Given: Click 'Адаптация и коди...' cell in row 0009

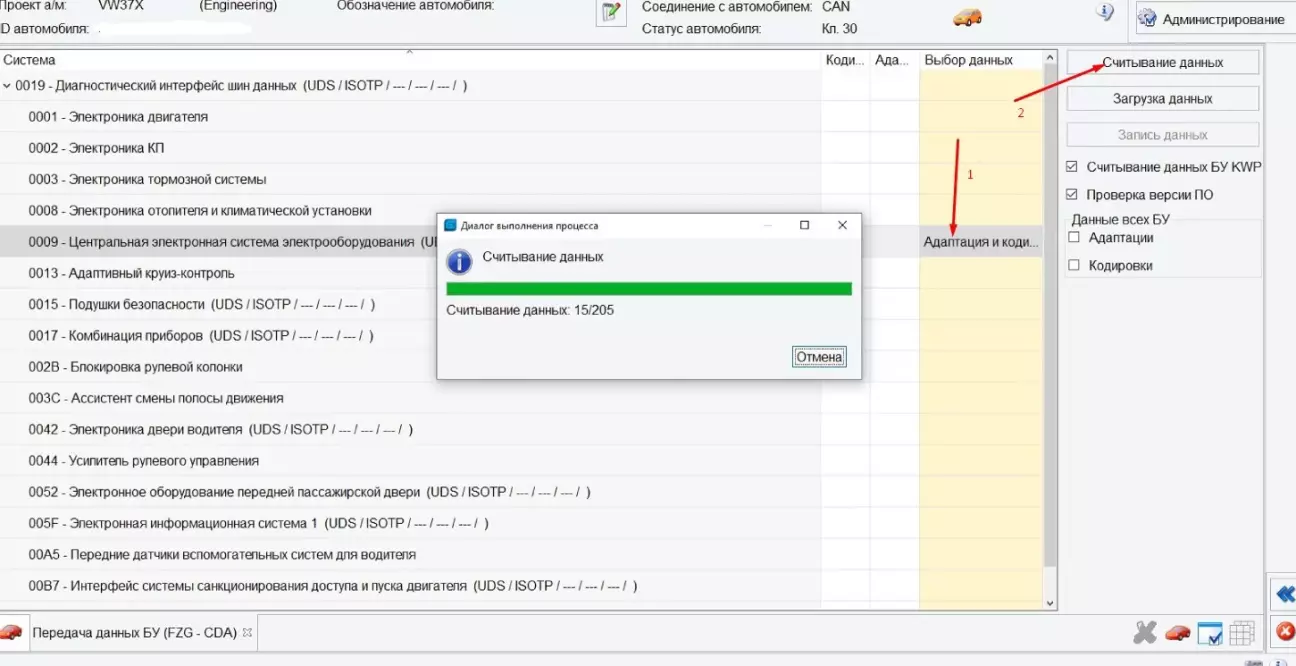Looking at the screenshot, I should pos(981,242).
